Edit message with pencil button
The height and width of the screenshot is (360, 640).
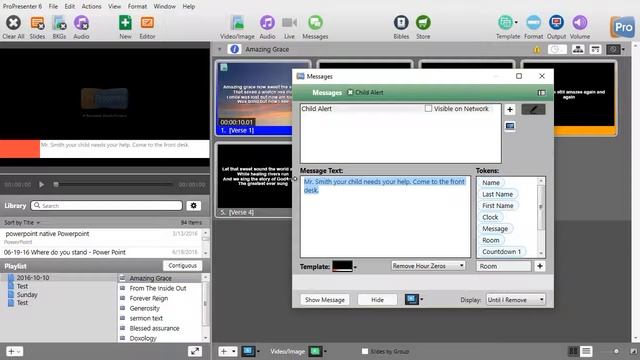click(533, 109)
